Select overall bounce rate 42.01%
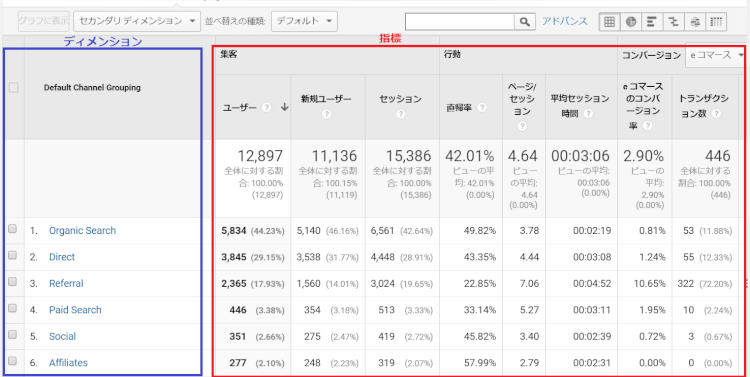 coord(470,155)
